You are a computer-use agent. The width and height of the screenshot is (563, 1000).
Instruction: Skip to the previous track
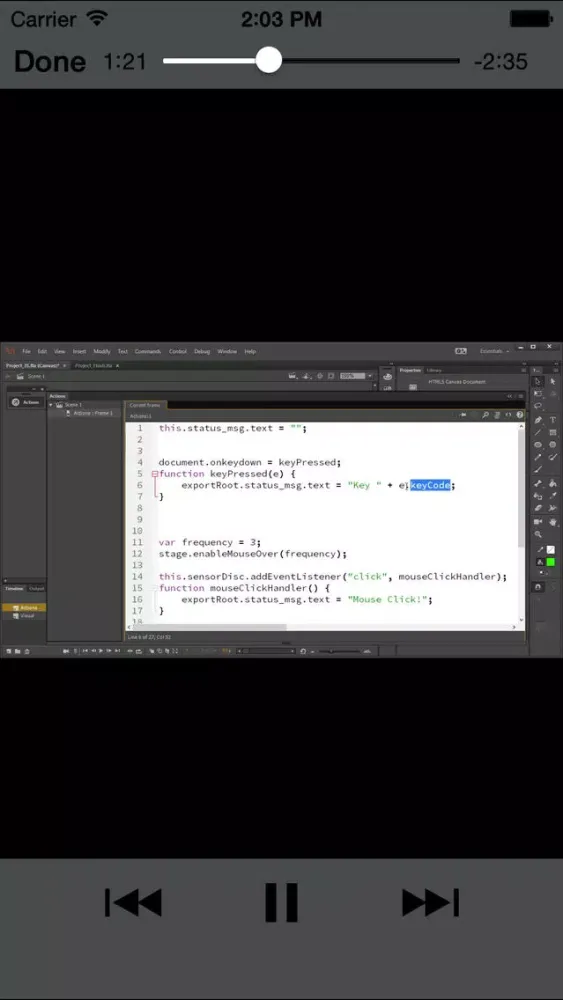coord(133,902)
